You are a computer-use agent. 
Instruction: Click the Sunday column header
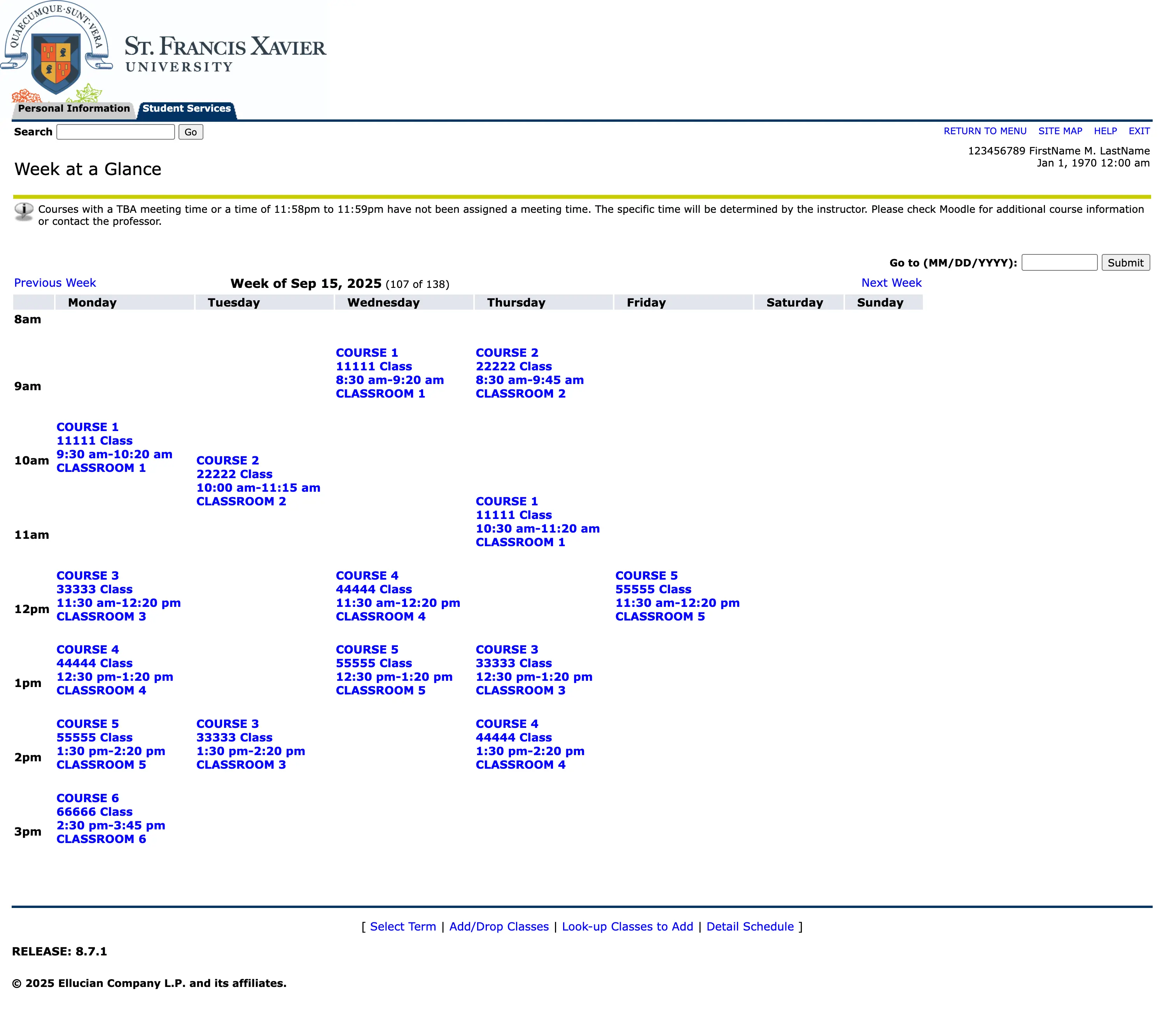(884, 303)
